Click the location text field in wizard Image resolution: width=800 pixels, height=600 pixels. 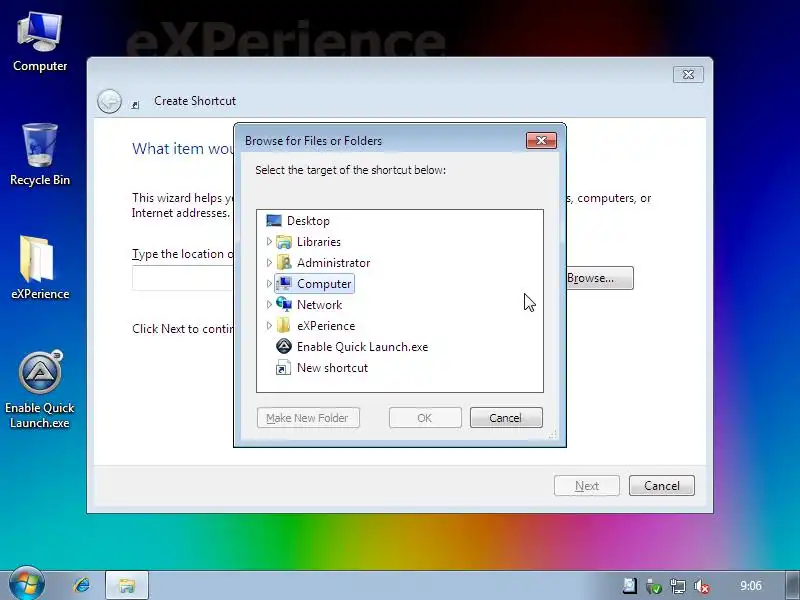point(183,278)
